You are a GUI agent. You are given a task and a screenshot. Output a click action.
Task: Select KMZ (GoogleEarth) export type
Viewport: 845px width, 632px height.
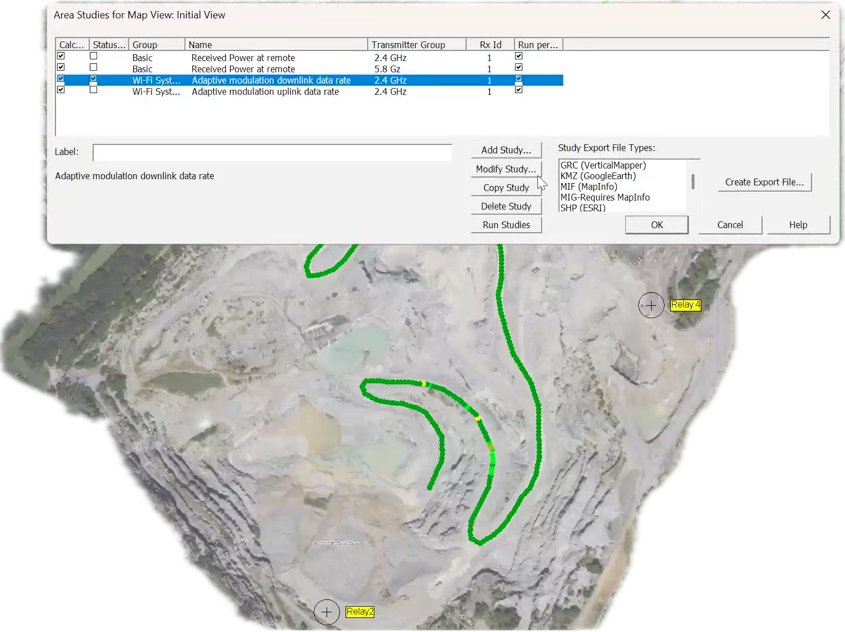(598, 176)
